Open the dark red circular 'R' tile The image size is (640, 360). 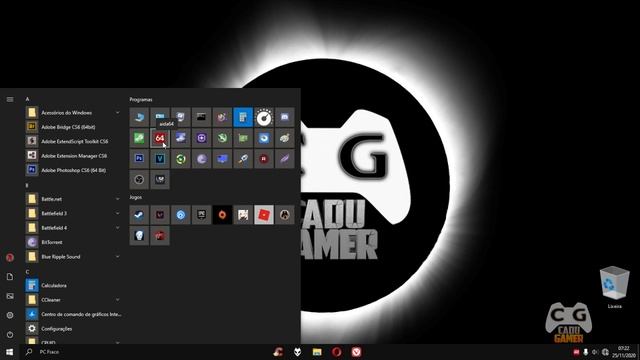point(264,159)
